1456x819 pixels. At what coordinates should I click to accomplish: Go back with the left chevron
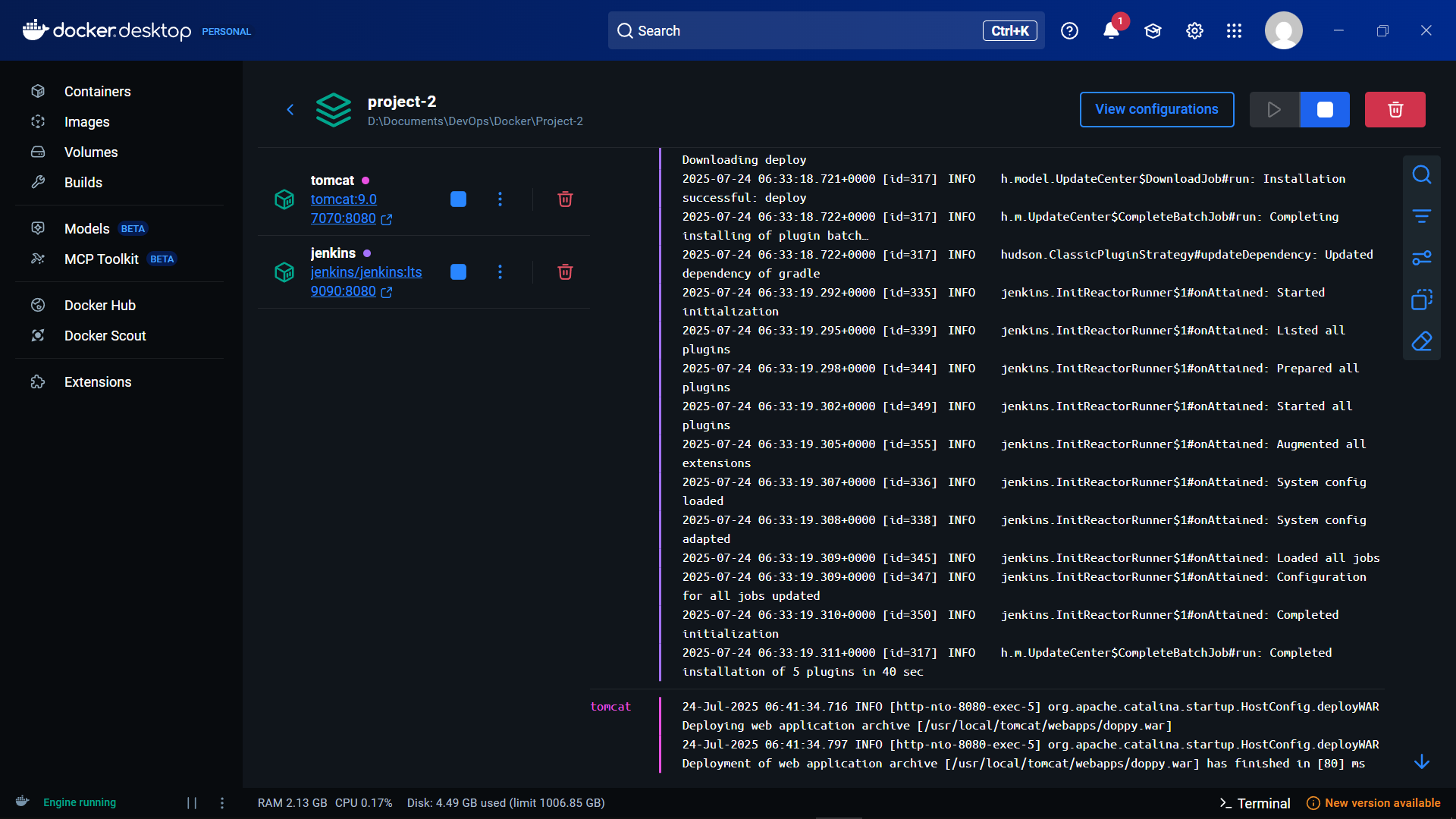point(290,110)
